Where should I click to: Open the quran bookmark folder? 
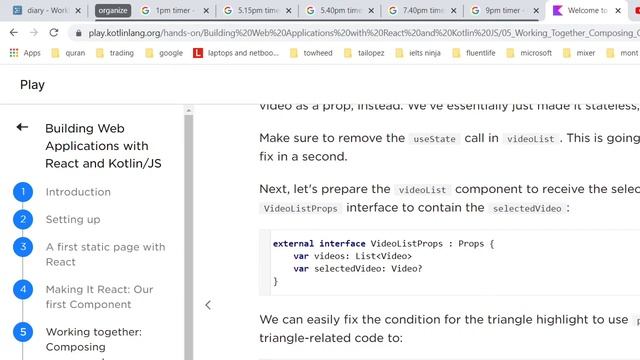click(x=68, y=53)
